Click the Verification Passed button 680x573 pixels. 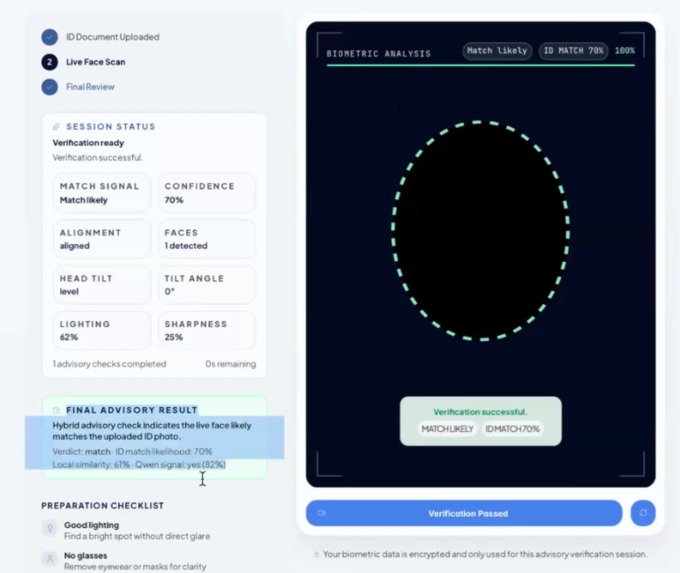click(464, 513)
